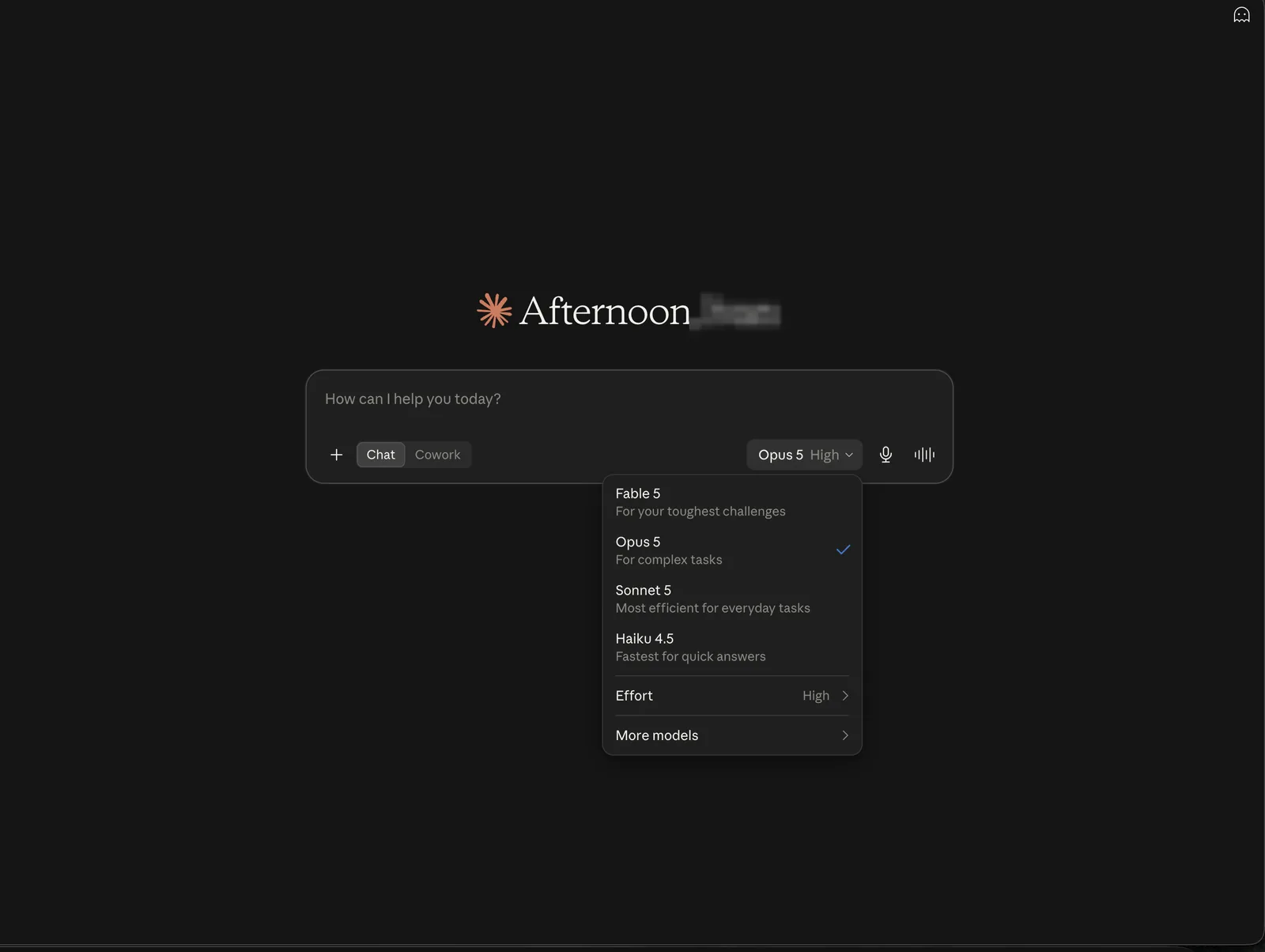Start dictation with the microphone icon

(885, 455)
